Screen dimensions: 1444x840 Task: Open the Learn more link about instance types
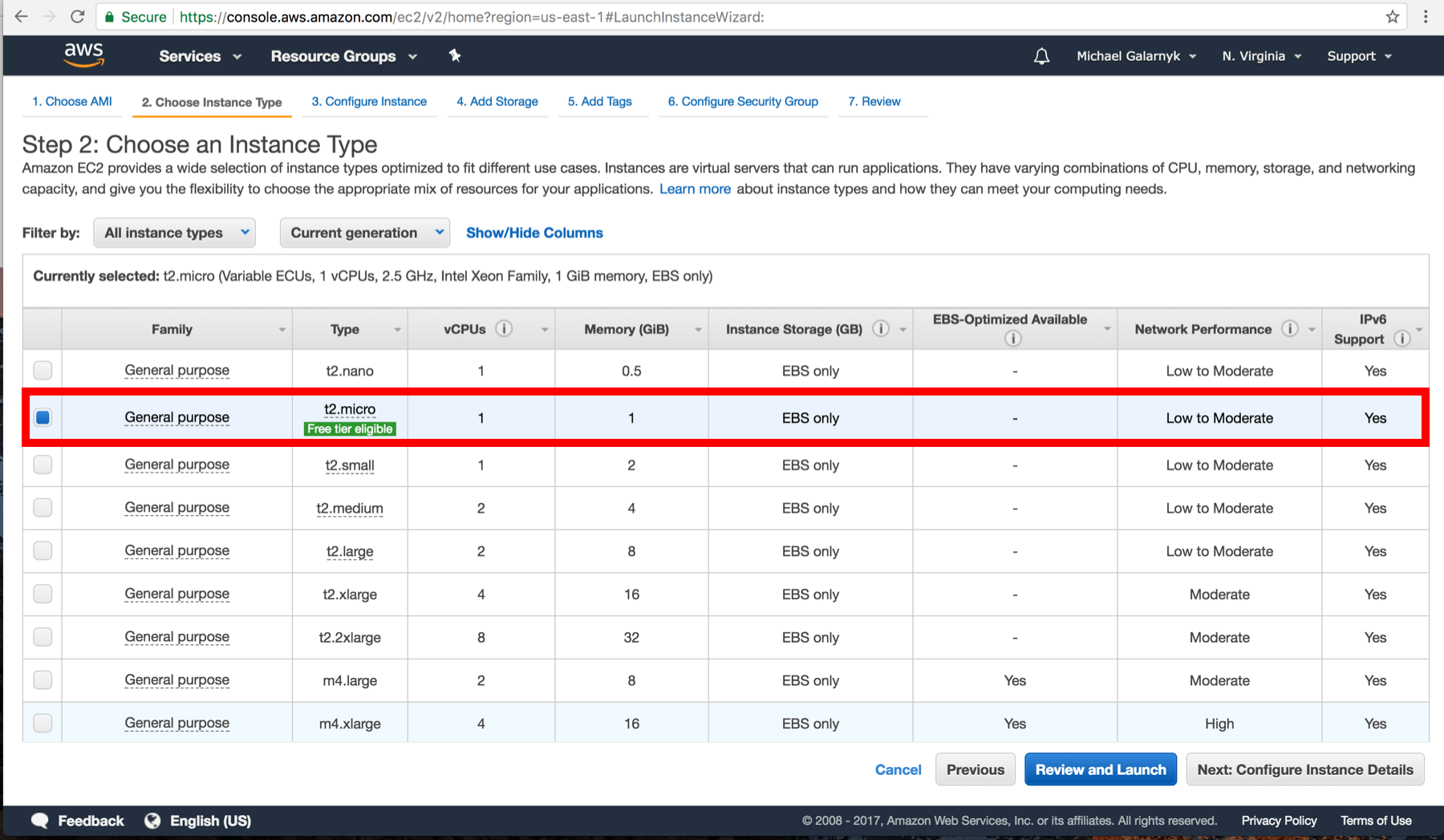(x=695, y=189)
